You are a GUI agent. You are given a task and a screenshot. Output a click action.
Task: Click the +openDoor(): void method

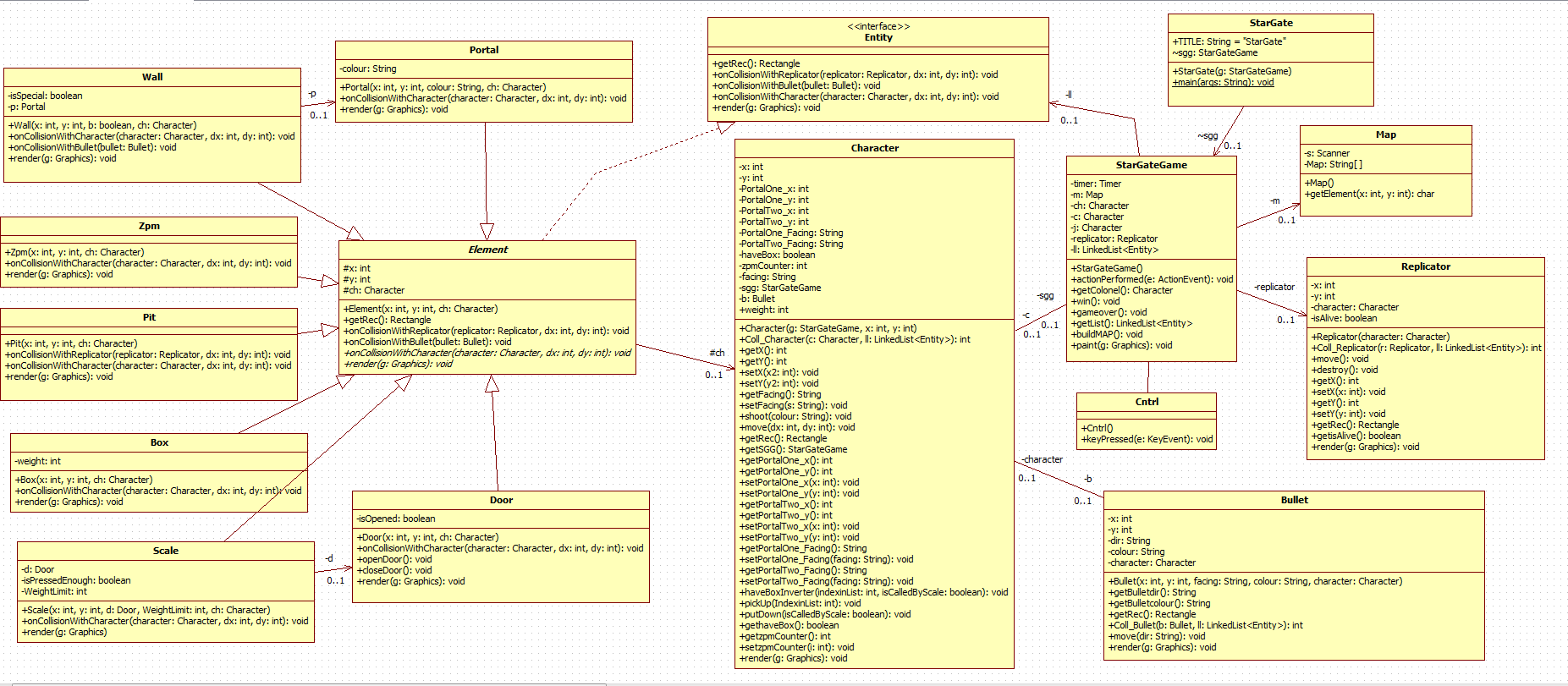(x=394, y=559)
